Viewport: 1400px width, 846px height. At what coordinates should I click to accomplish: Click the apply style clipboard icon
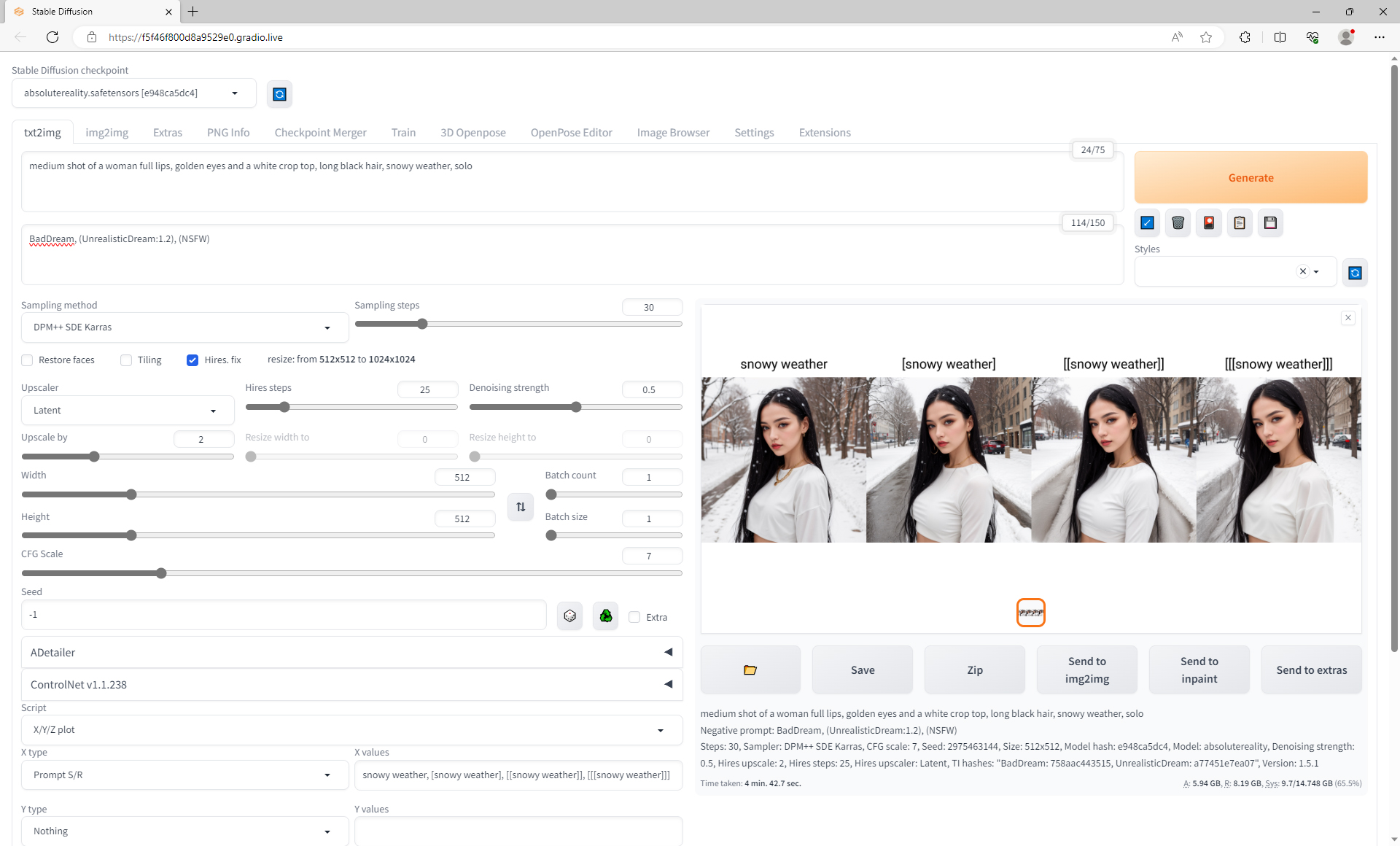point(1240,223)
